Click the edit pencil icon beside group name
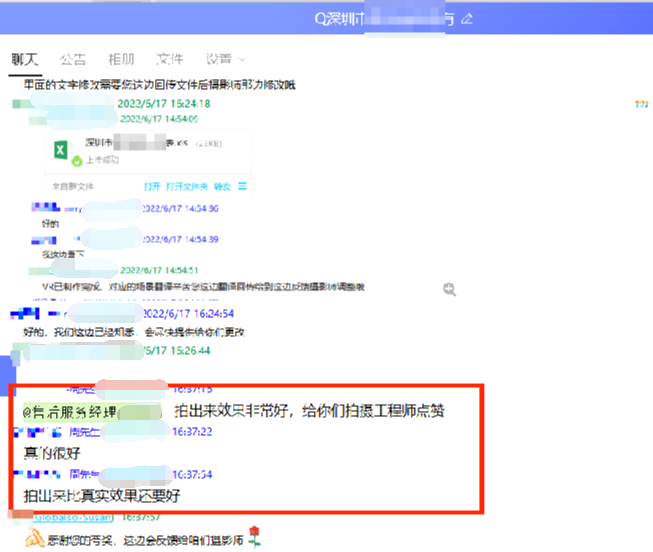Image resolution: width=653 pixels, height=552 pixels. tap(467, 19)
